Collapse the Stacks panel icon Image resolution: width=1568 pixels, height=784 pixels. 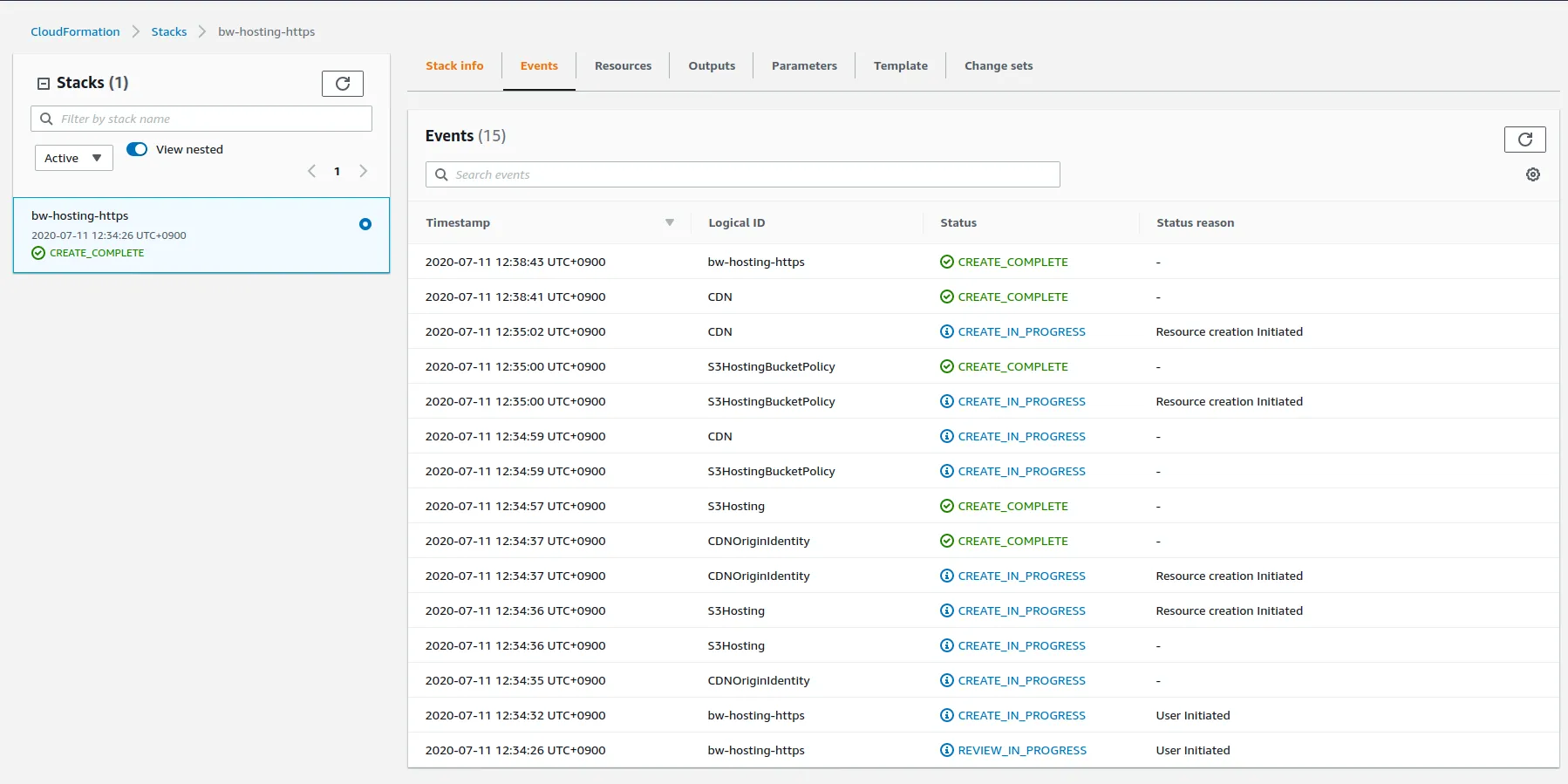[x=44, y=84]
